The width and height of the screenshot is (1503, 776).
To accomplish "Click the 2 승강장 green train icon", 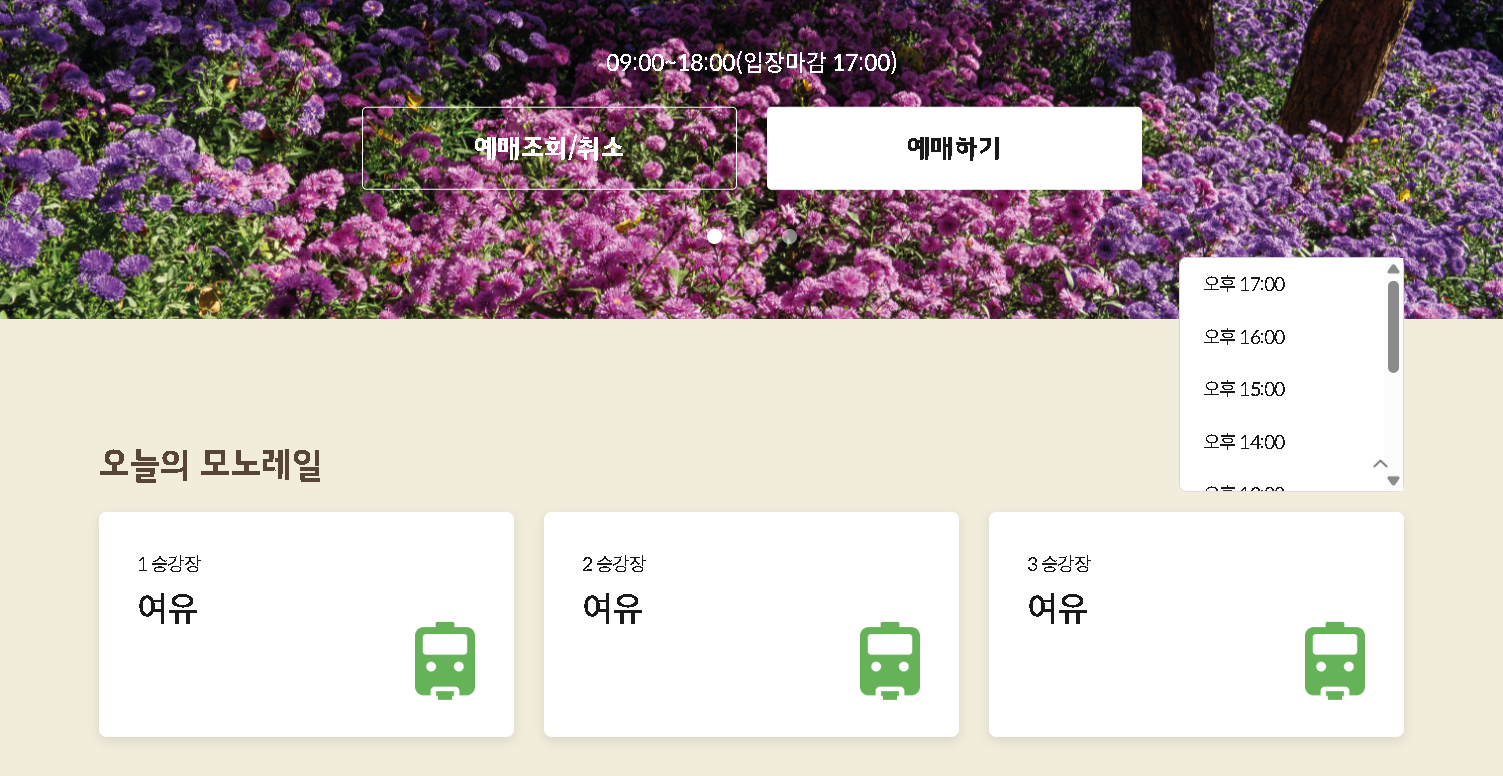I will pyautogui.click(x=890, y=660).
